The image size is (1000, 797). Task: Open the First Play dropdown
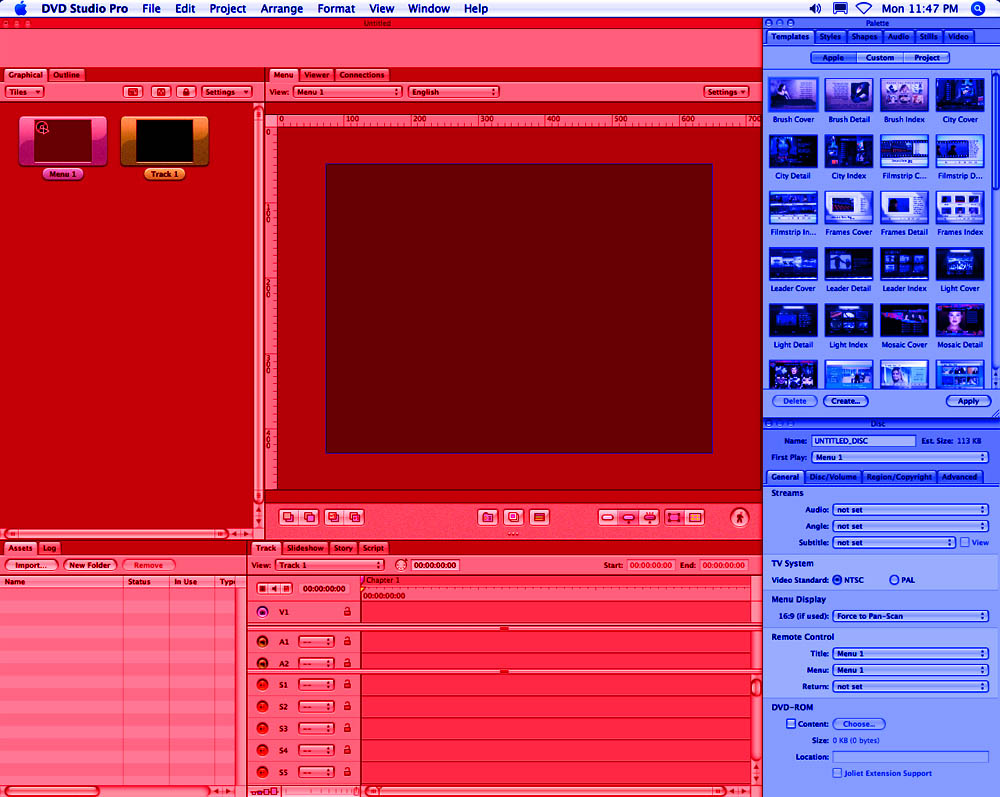coord(900,457)
